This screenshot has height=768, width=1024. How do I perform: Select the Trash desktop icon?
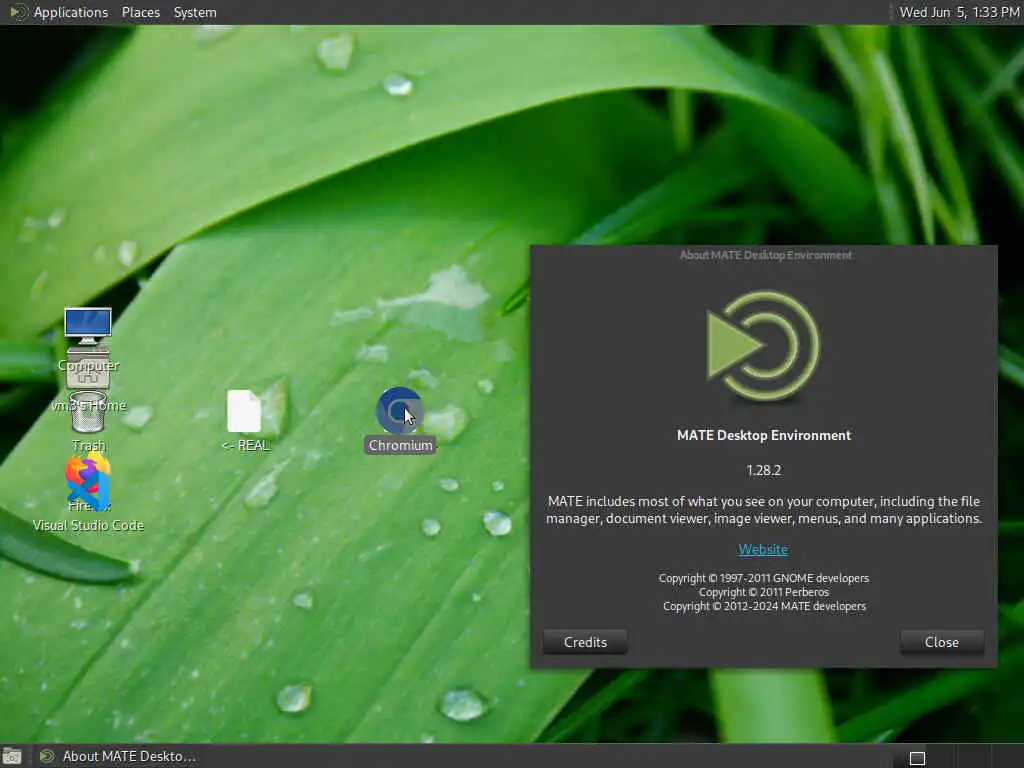click(88, 413)
